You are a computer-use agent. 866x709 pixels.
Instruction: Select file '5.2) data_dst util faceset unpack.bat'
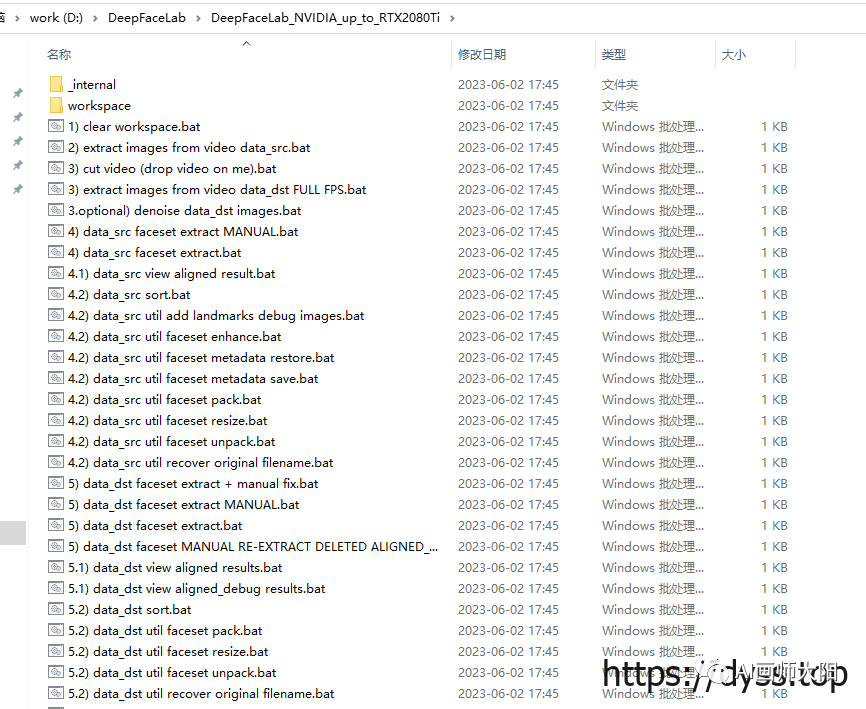[x=172, y=673]
